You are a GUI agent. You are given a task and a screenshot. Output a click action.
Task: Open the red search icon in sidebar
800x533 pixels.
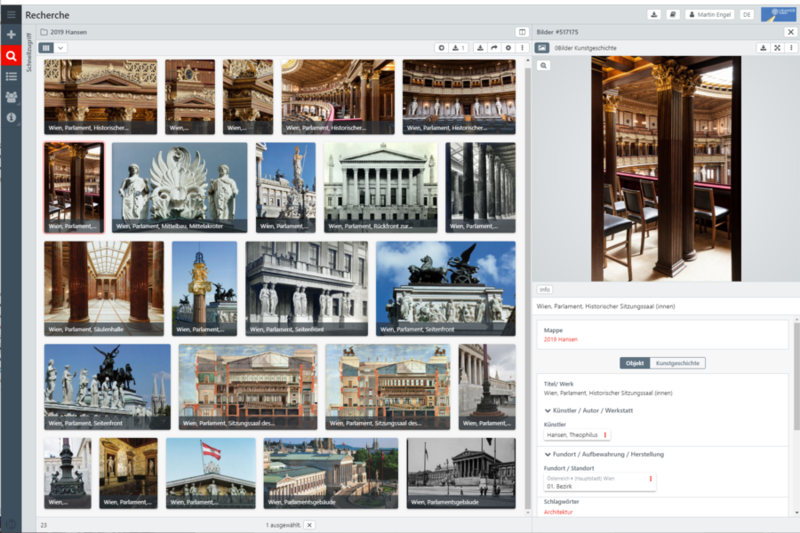point(11,56)
